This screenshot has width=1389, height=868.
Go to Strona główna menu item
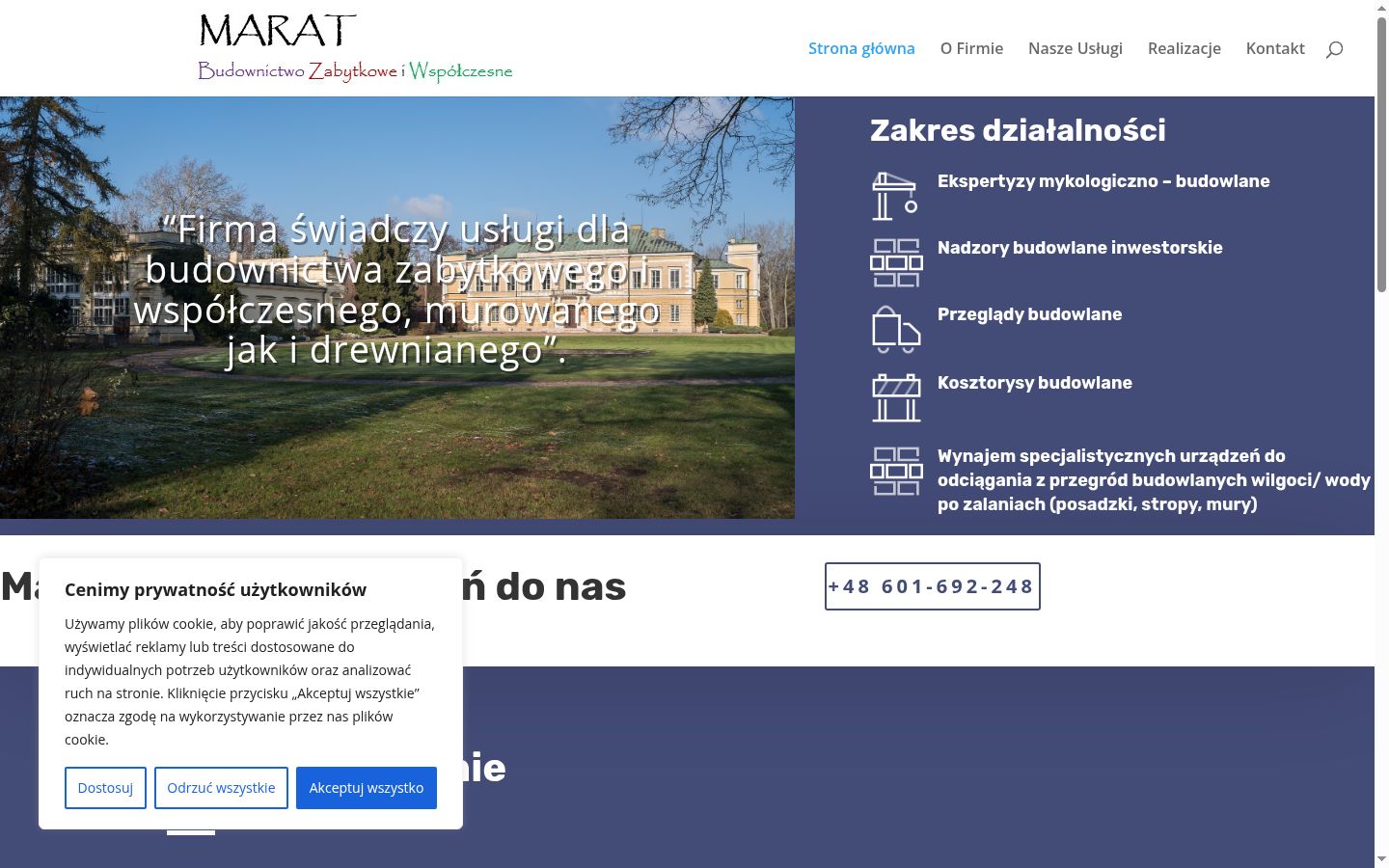click(861, 48)
